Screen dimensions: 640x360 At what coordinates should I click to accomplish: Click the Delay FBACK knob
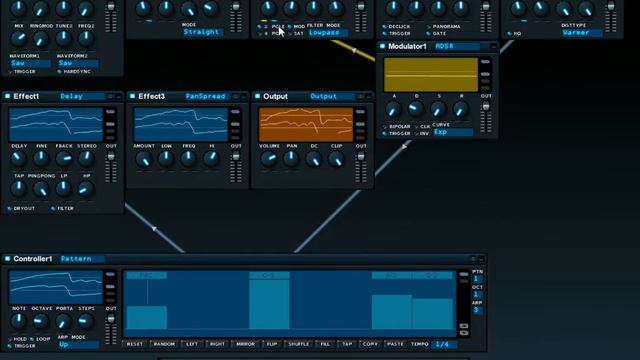pos(64,158)
